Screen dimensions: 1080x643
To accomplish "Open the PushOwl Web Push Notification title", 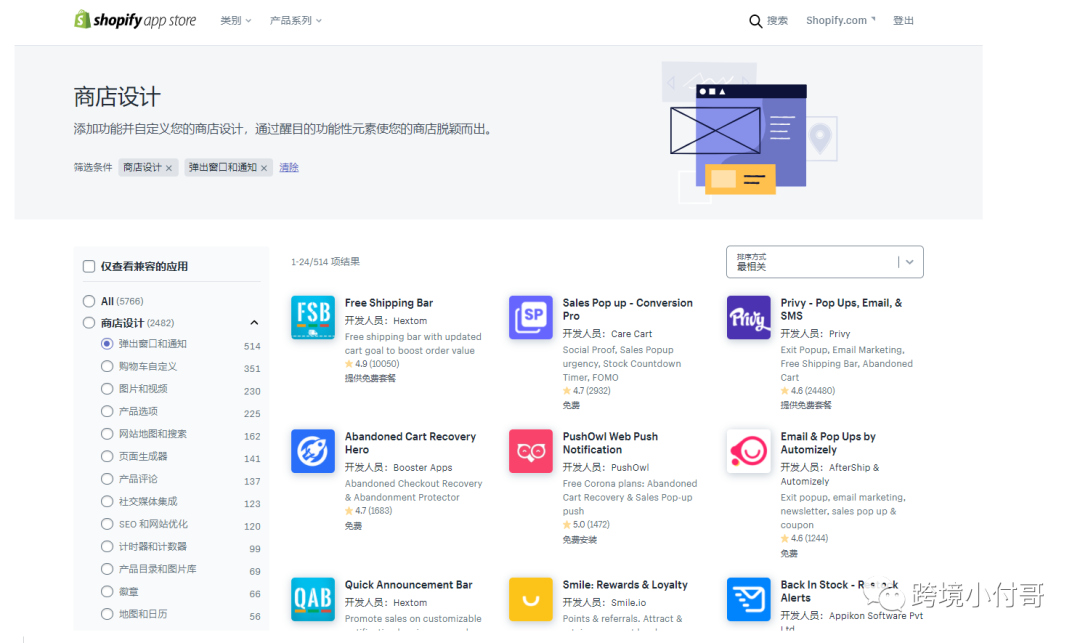I will point(610,443).
